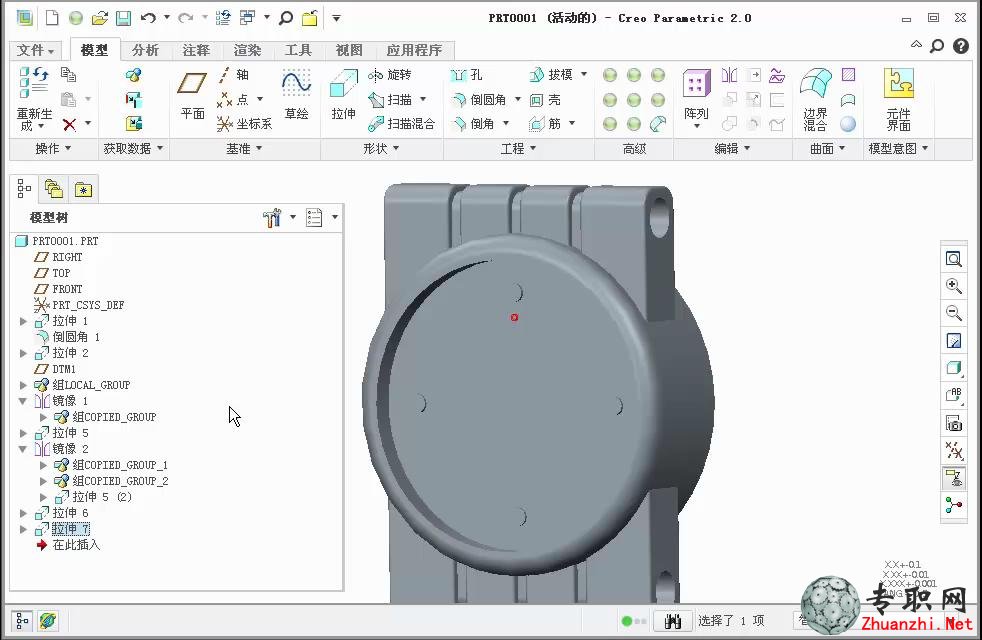Click the Undo arrow icon
Image resolution: width=982 pixels, height=640 pixels.
point(148,18)
